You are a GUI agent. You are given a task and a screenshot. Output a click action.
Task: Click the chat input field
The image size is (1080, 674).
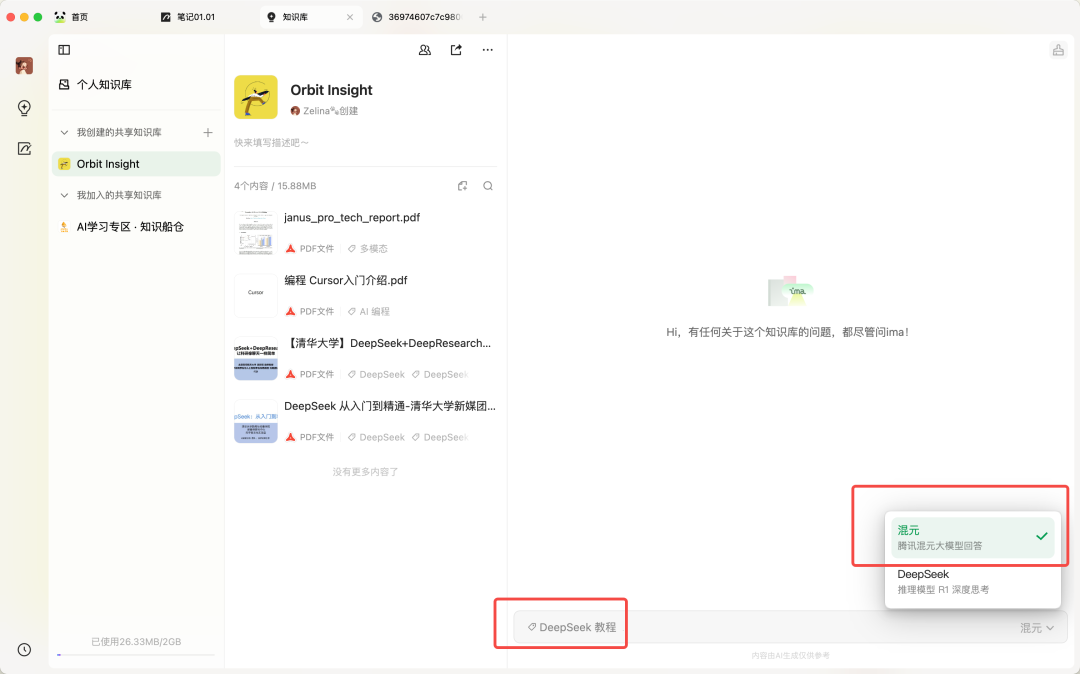click(791, 627)
